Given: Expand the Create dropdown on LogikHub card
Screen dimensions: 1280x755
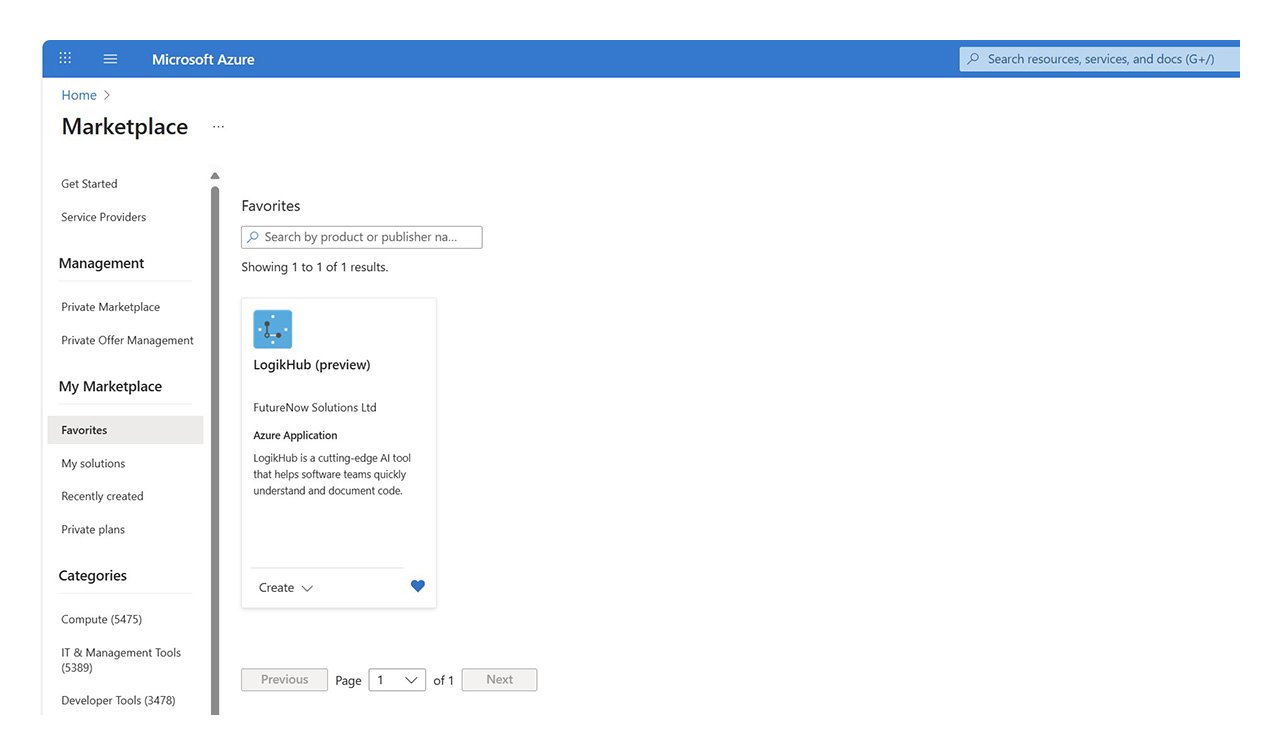Looking at the screenshot, I should click(285, 588).
